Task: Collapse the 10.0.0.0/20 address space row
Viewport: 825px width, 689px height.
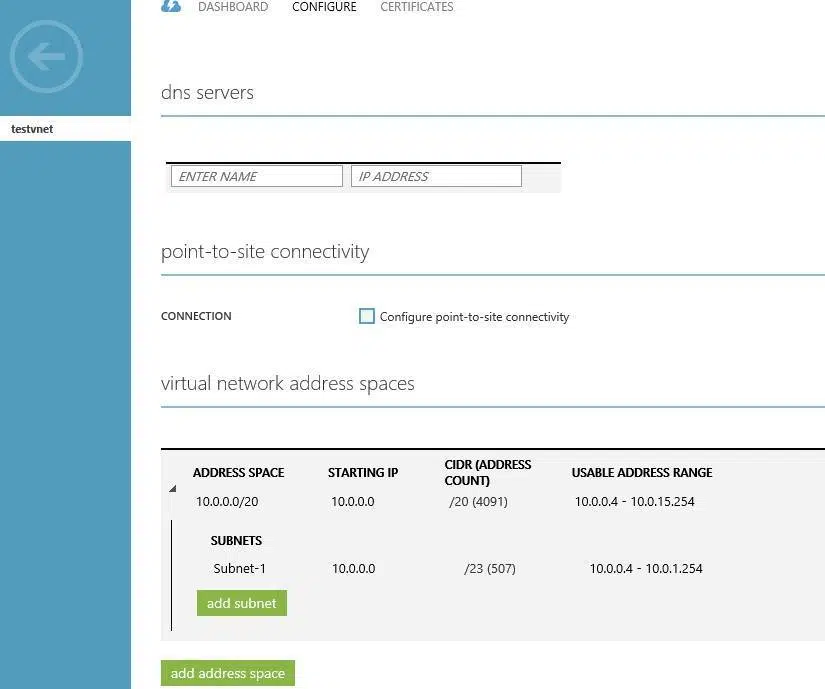Action: tap(172, 489)
